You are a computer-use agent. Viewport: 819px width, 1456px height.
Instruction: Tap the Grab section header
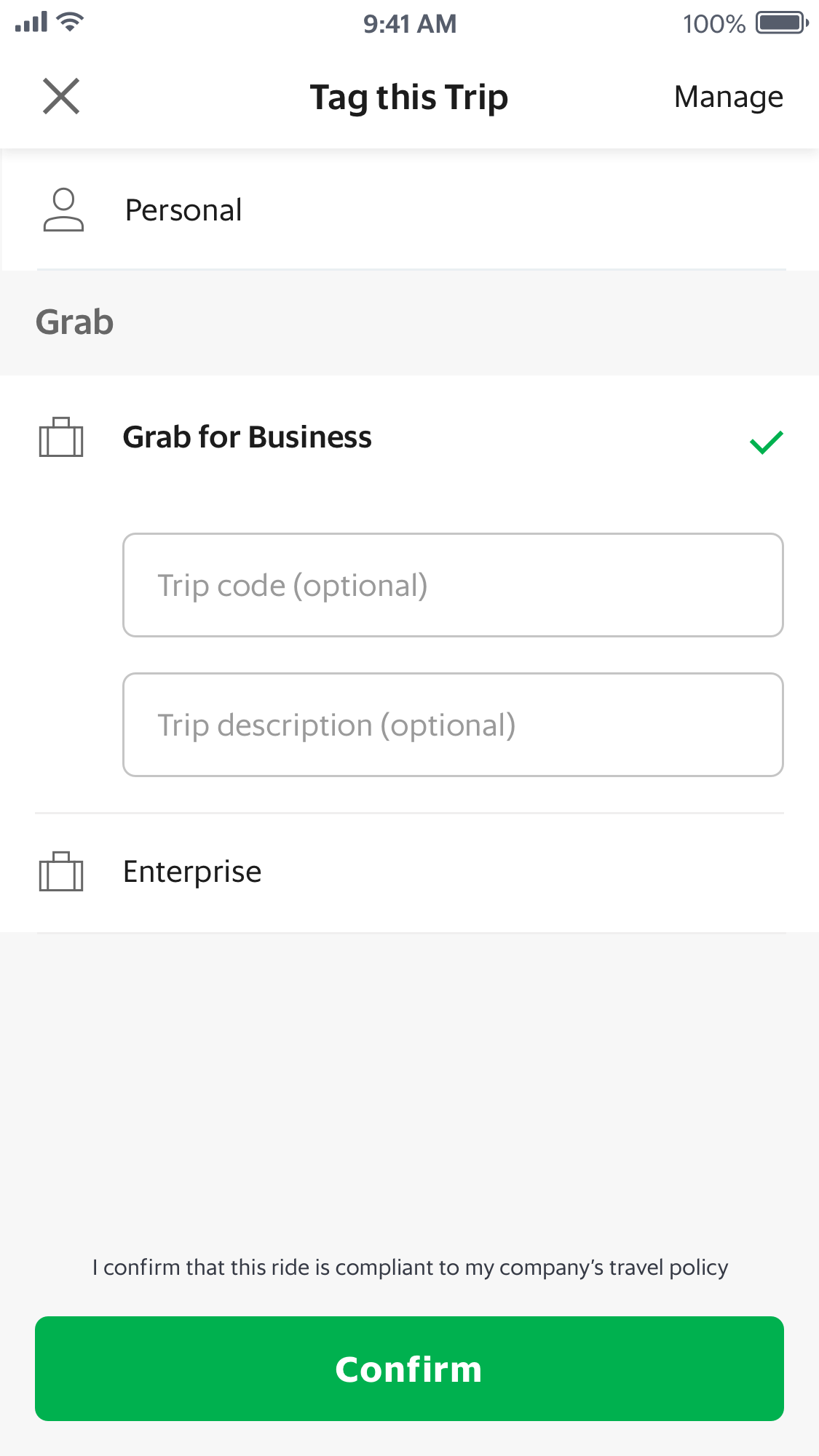point(75,322)
